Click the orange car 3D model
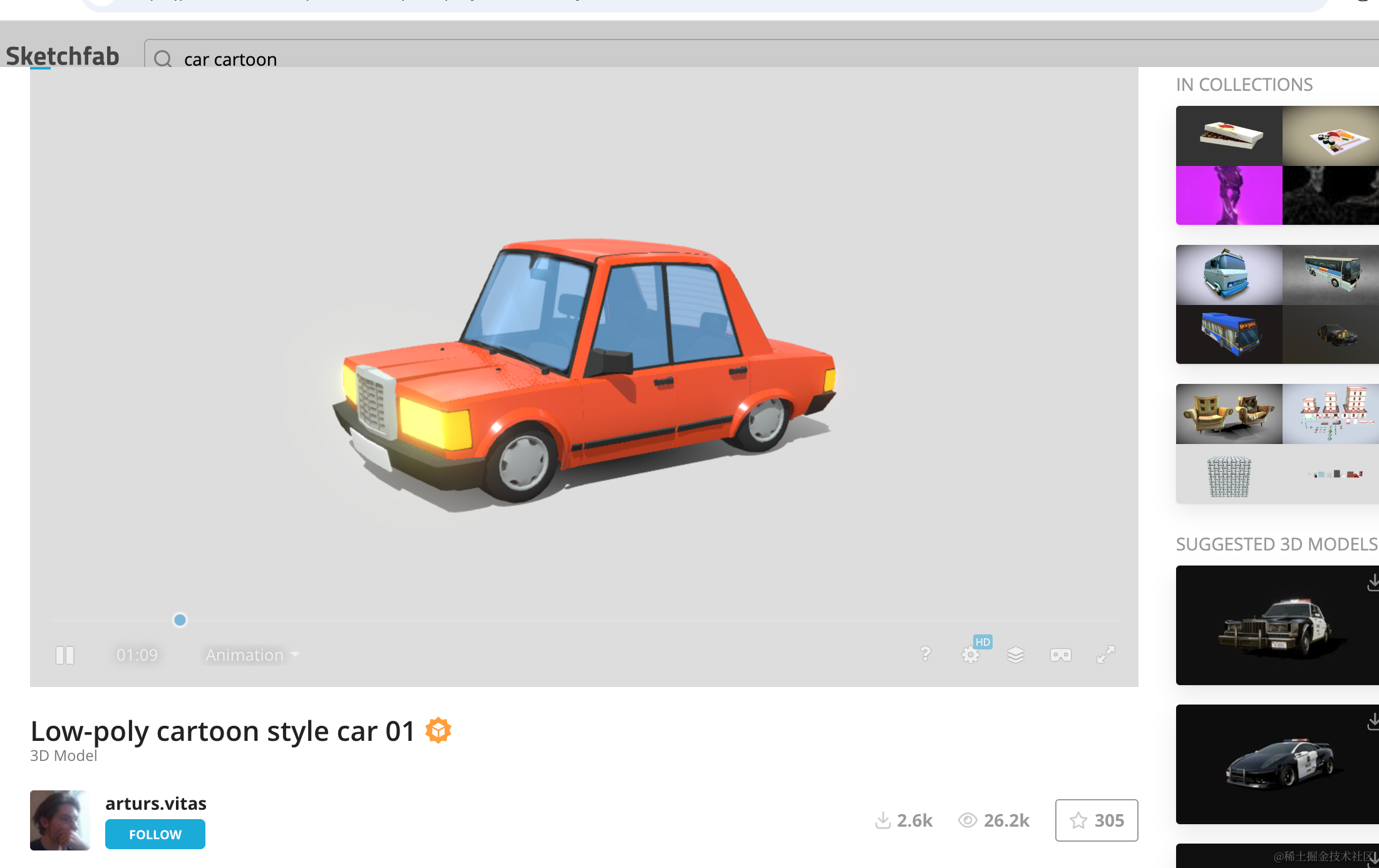The width and height of the screenshot is (1379, 868). tap(584, 375)
